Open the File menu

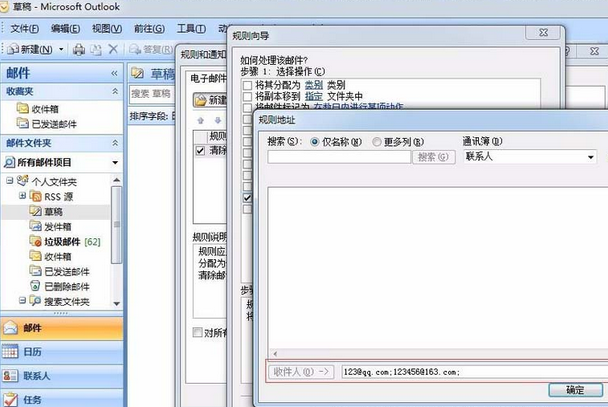(x=24, y=29)
